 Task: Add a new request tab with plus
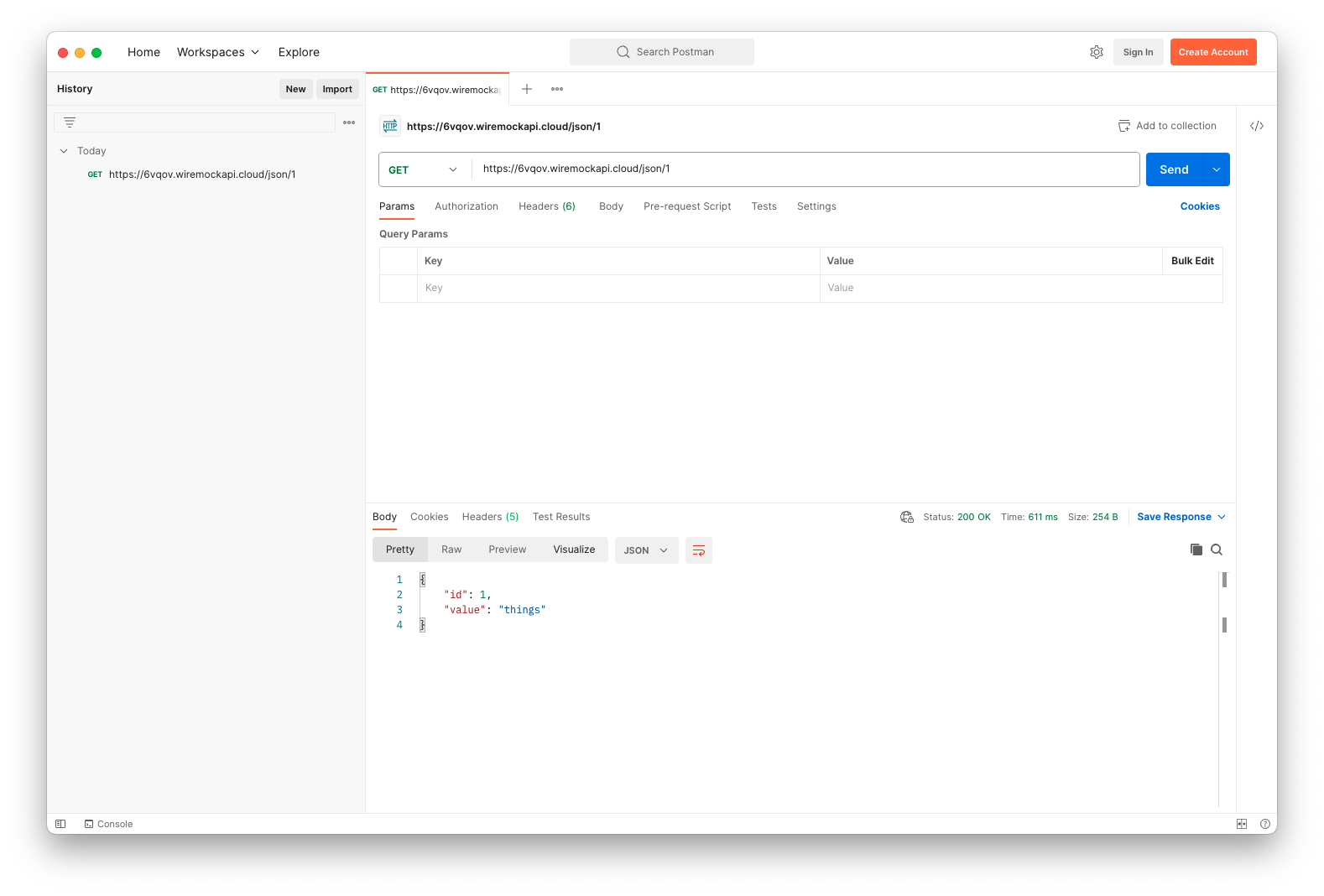(527, 89)
